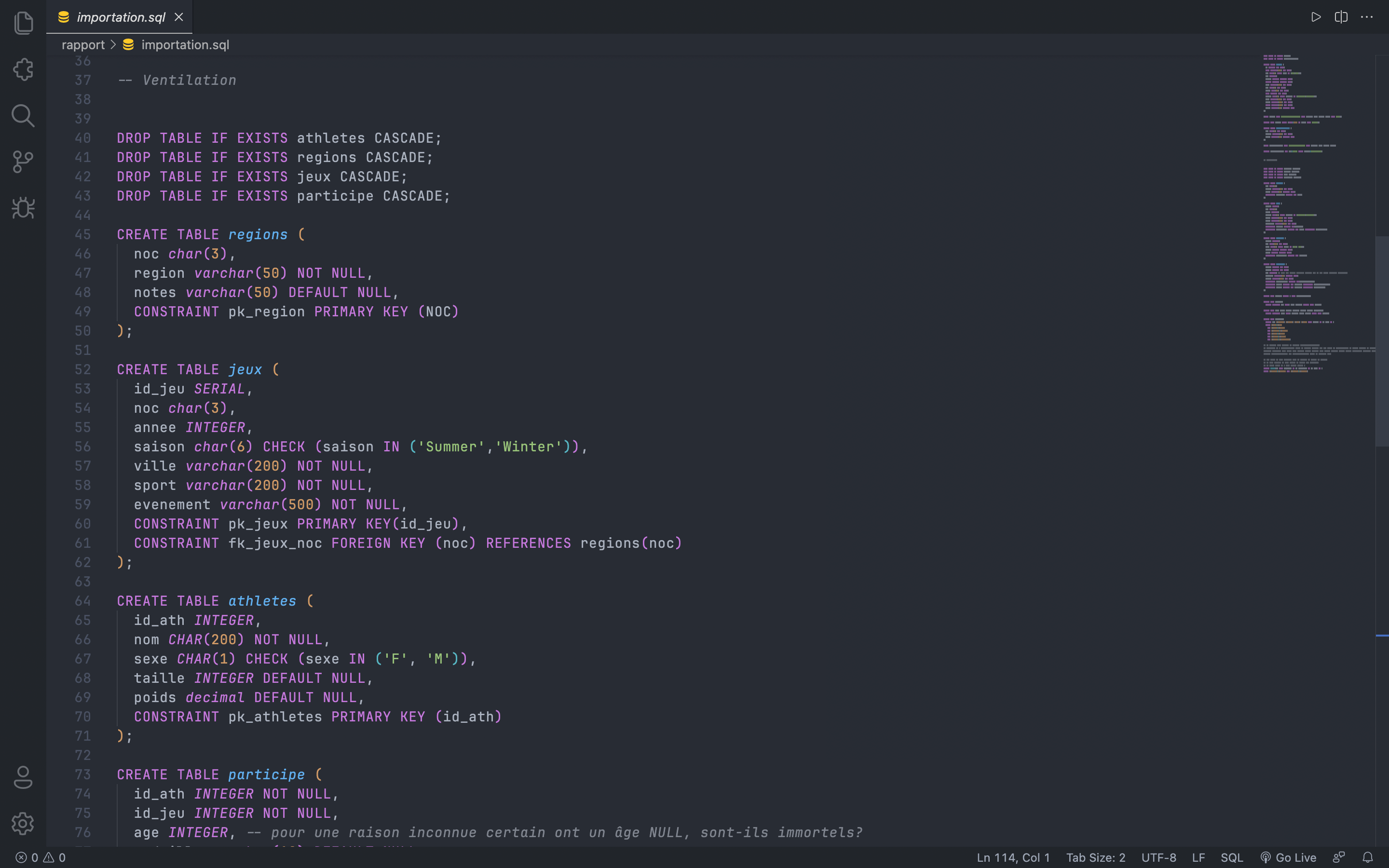The height and width of the screenshot is (868, 1389).
Task: Click 'ville varchar(200) NOT NULL,' line
Action: point(254,466)
